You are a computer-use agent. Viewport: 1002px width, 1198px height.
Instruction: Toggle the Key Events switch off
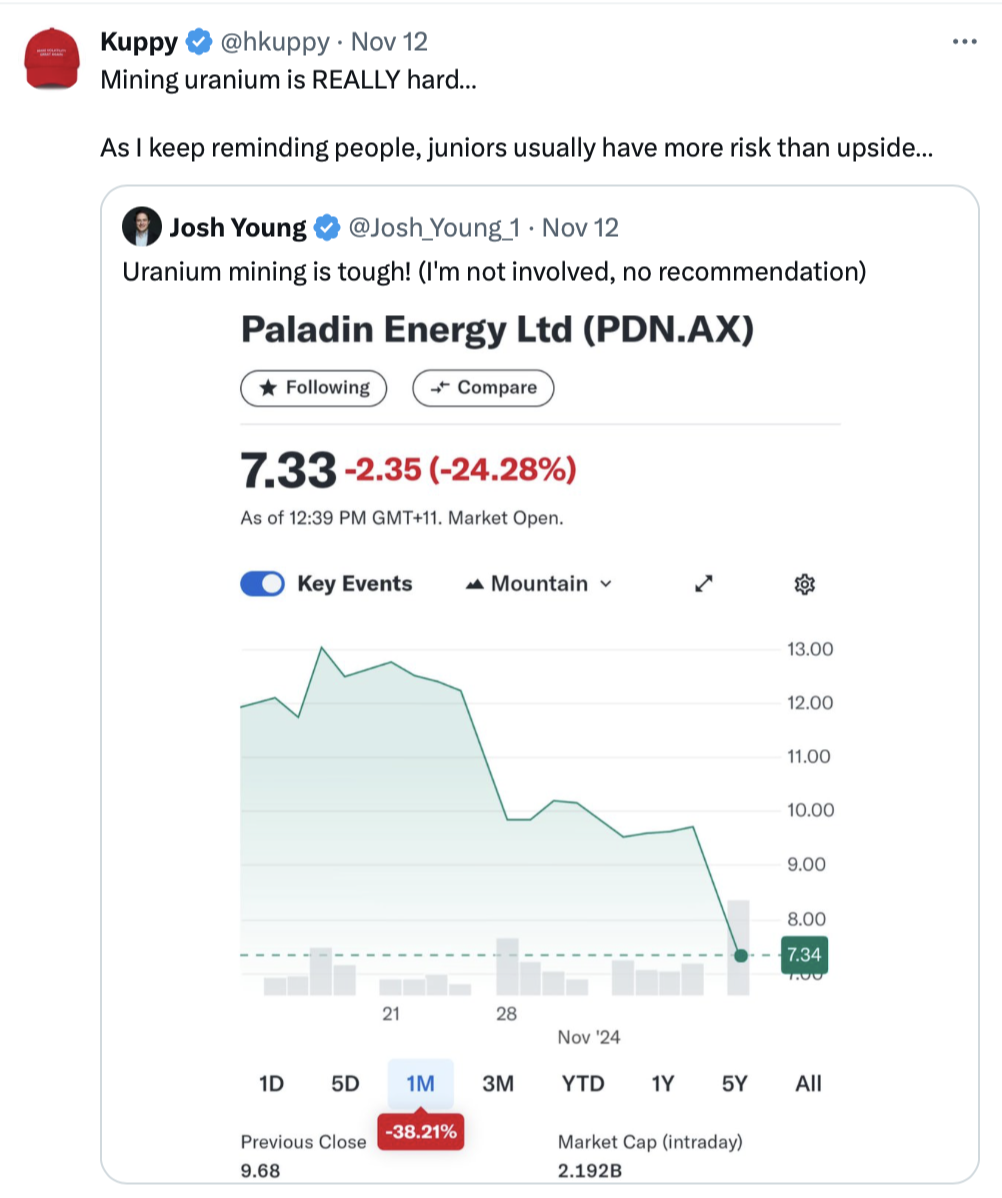pos(262,584)
